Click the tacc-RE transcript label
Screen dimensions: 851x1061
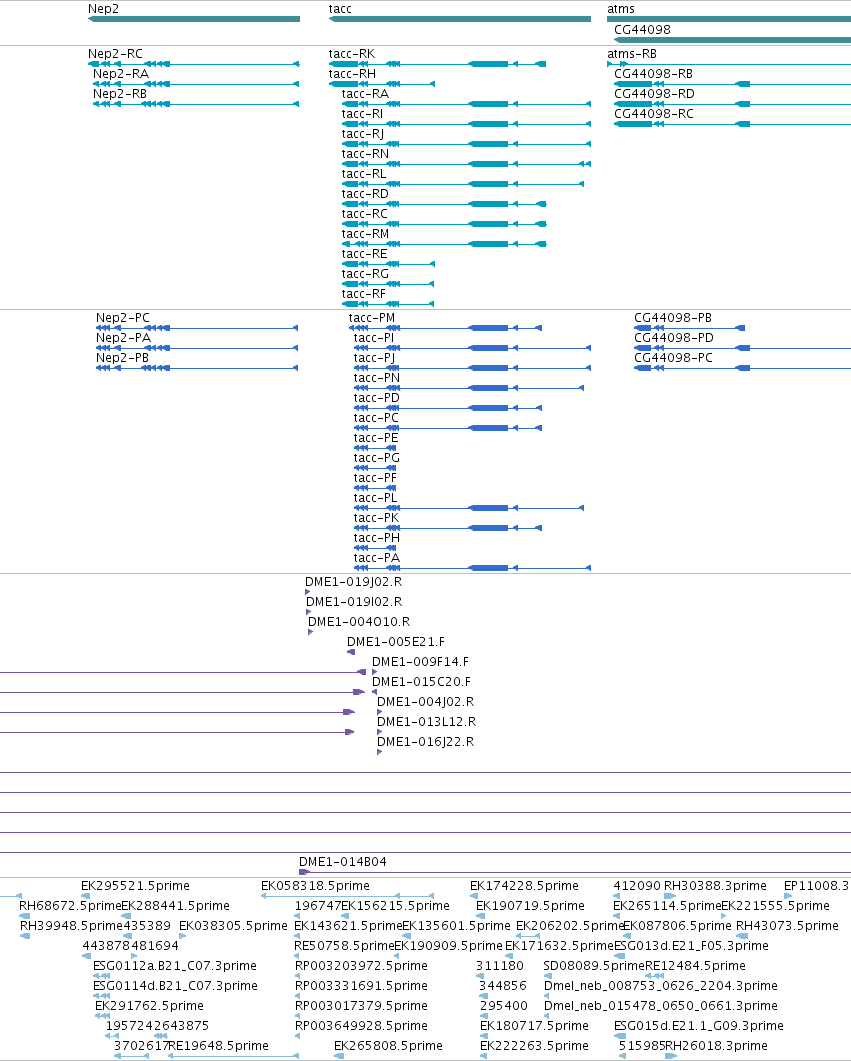tap(365, 254)
